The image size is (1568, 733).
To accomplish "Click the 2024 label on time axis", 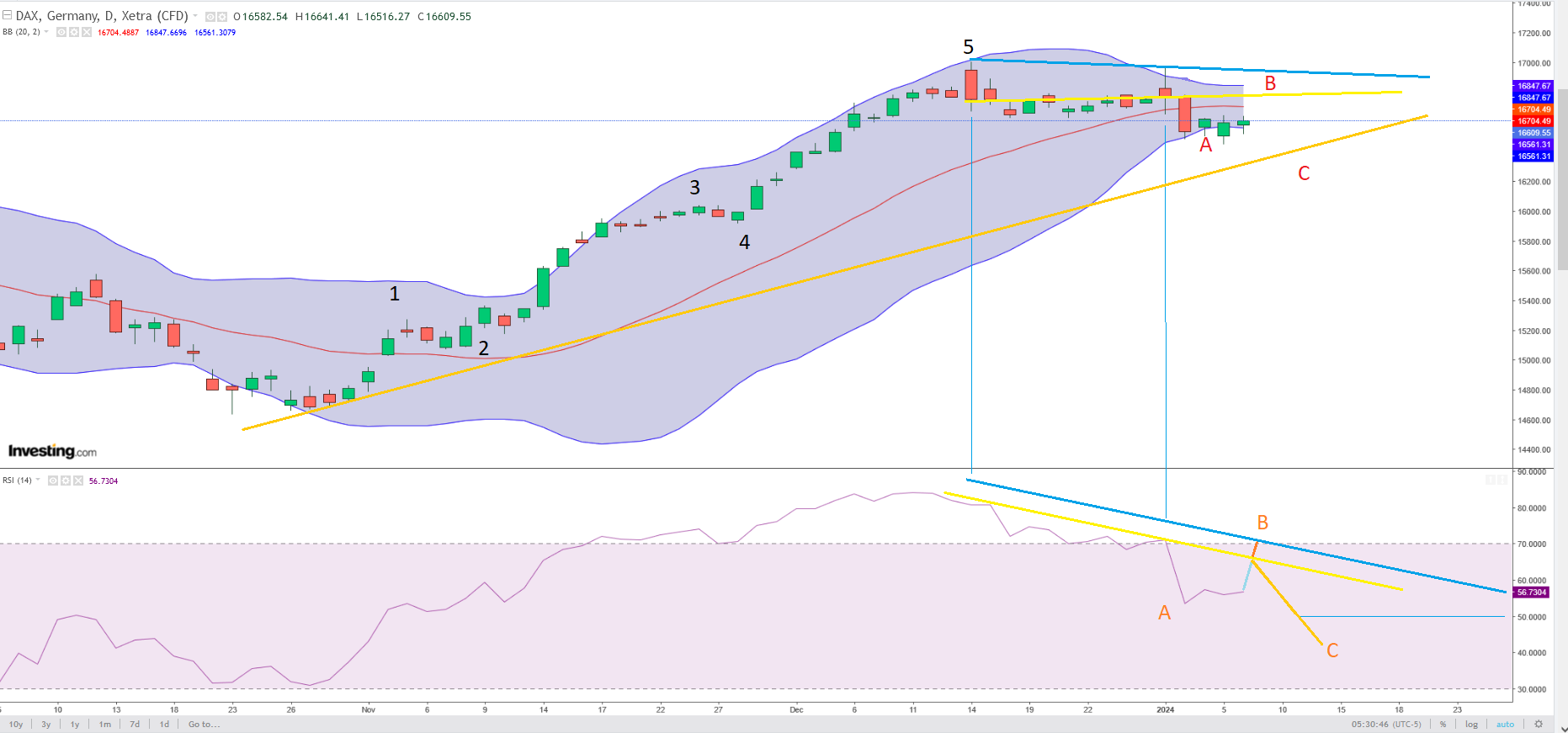I will pyautogui.click(x=1165, y=709).
